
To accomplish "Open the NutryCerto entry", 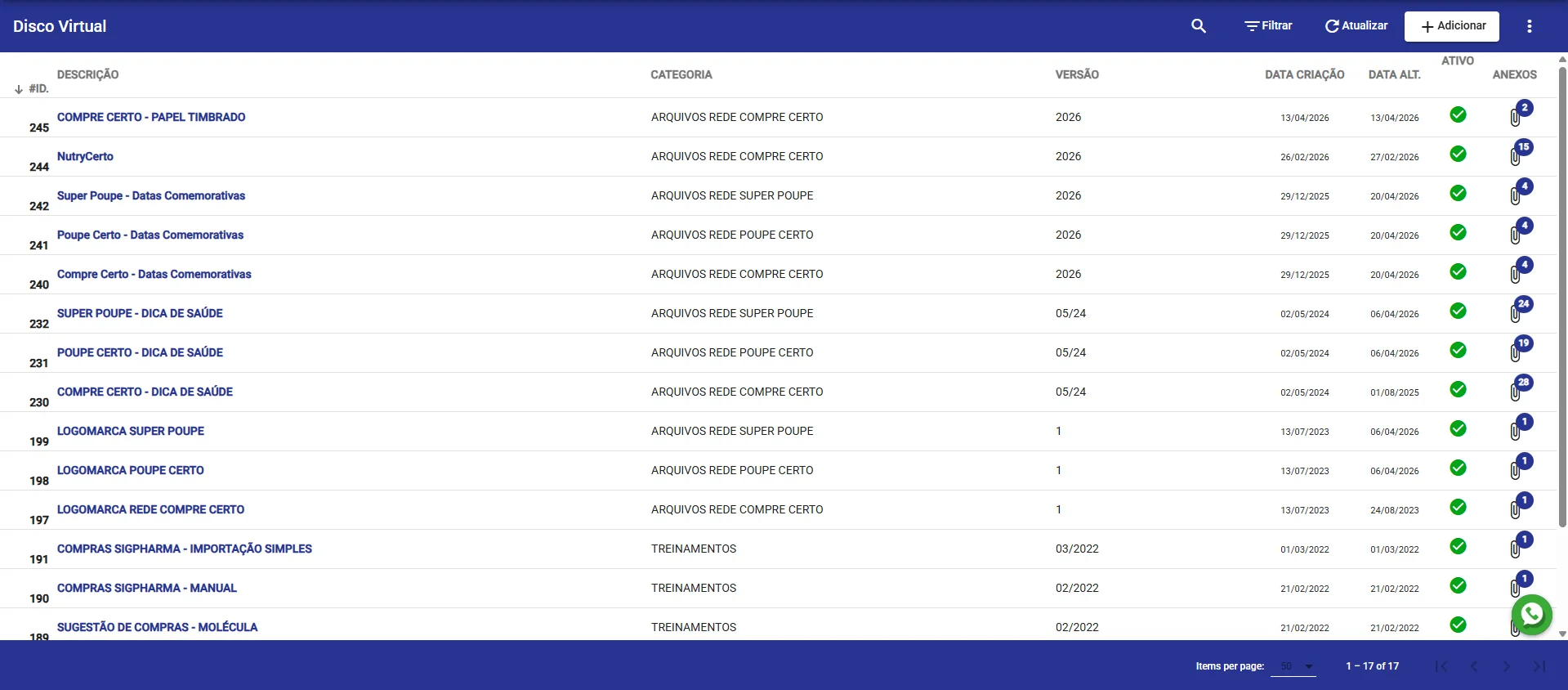I will 85,156.
